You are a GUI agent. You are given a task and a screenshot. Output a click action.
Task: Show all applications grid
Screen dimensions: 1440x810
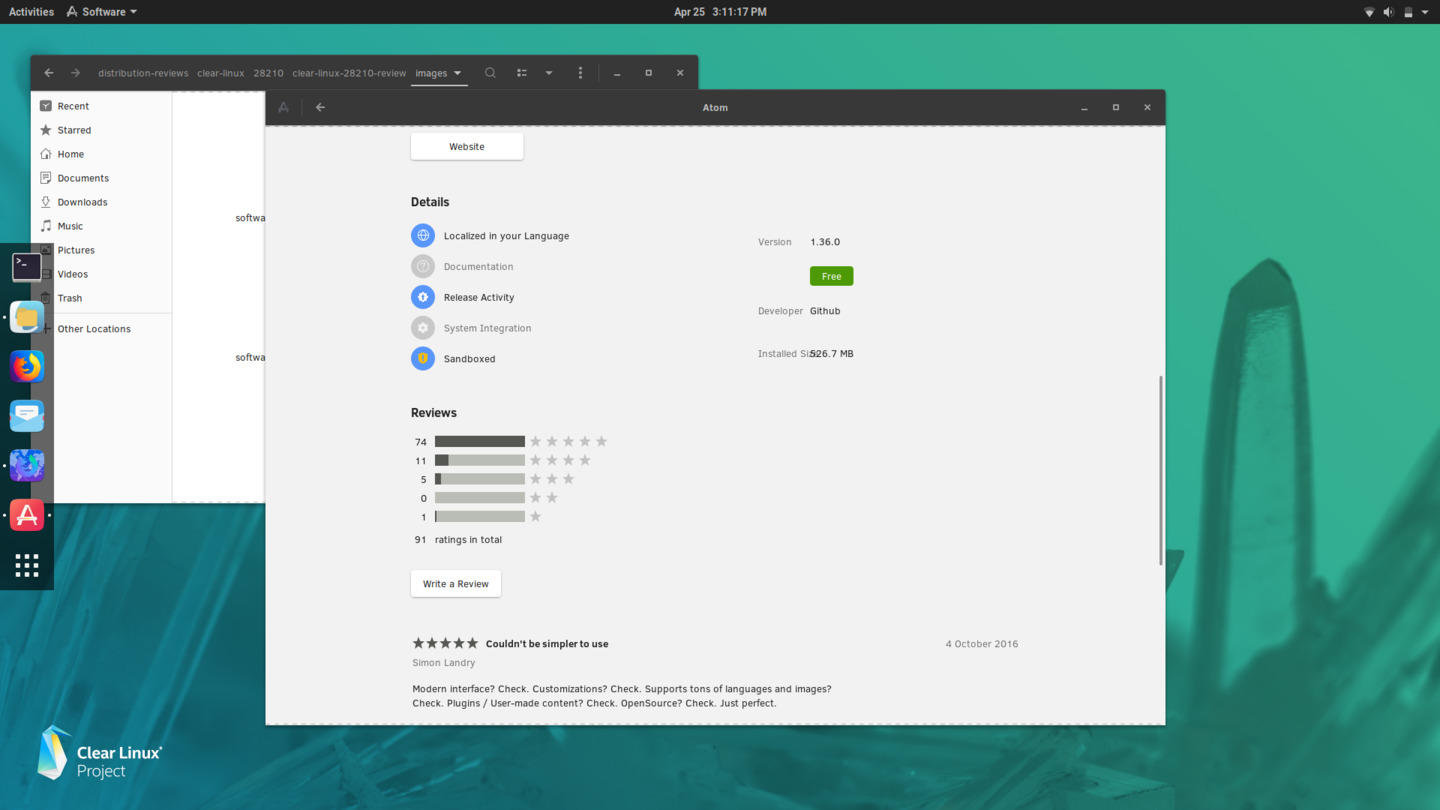coord(27,565)
